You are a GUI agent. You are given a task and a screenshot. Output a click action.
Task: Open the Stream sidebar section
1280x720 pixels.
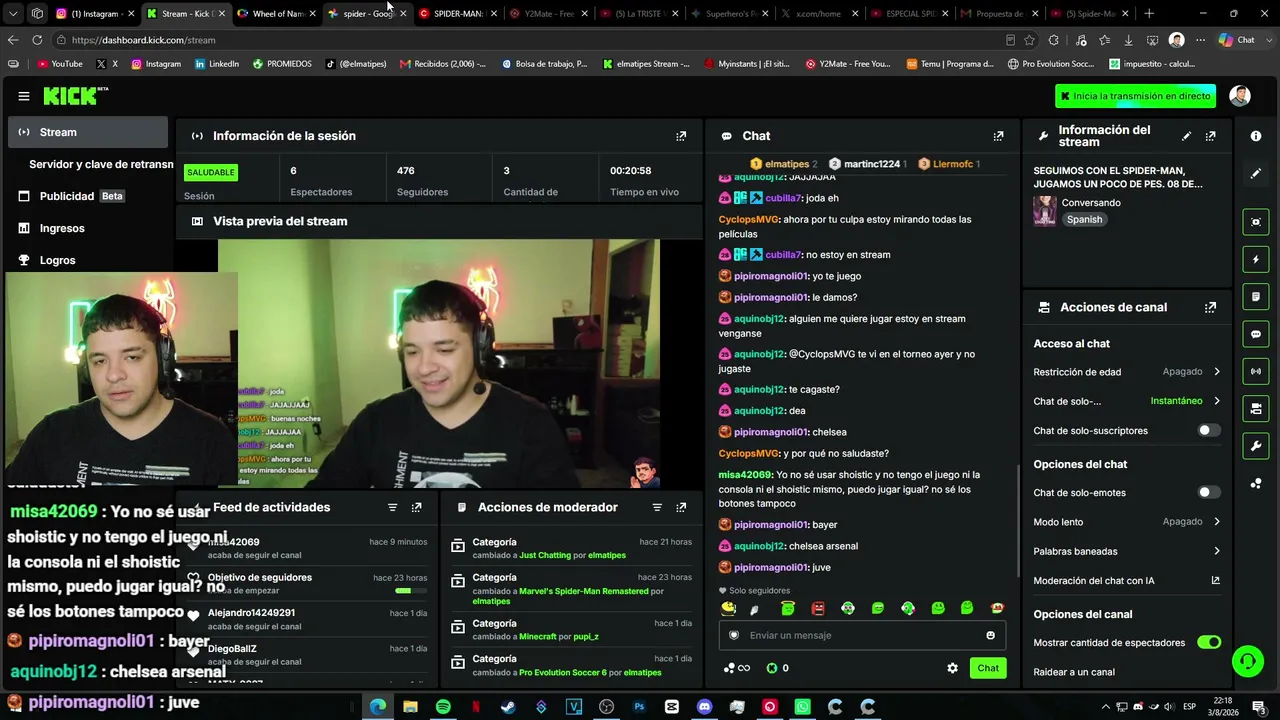(88, 132)
